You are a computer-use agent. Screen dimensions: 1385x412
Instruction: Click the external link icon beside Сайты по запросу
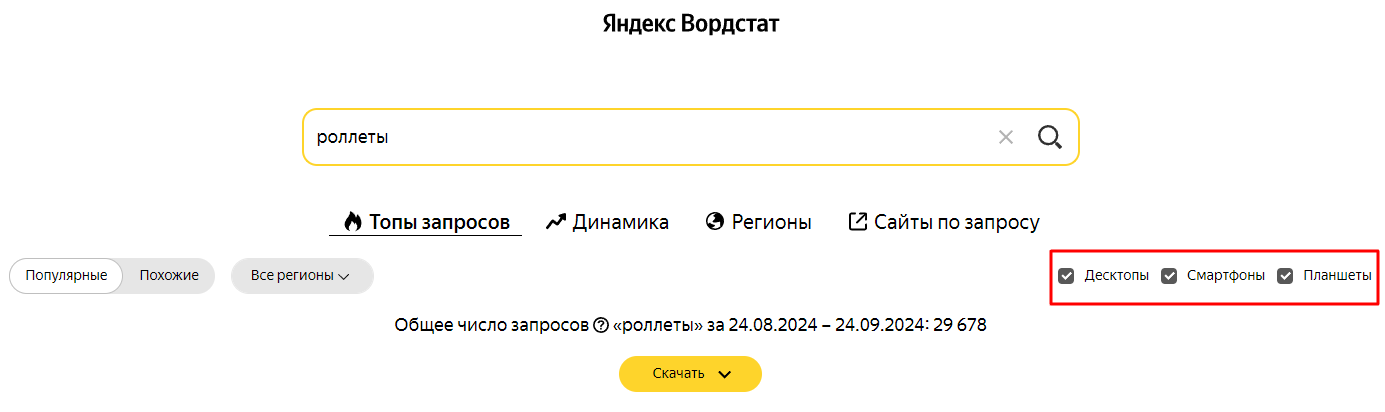click(x=857, y=221)
